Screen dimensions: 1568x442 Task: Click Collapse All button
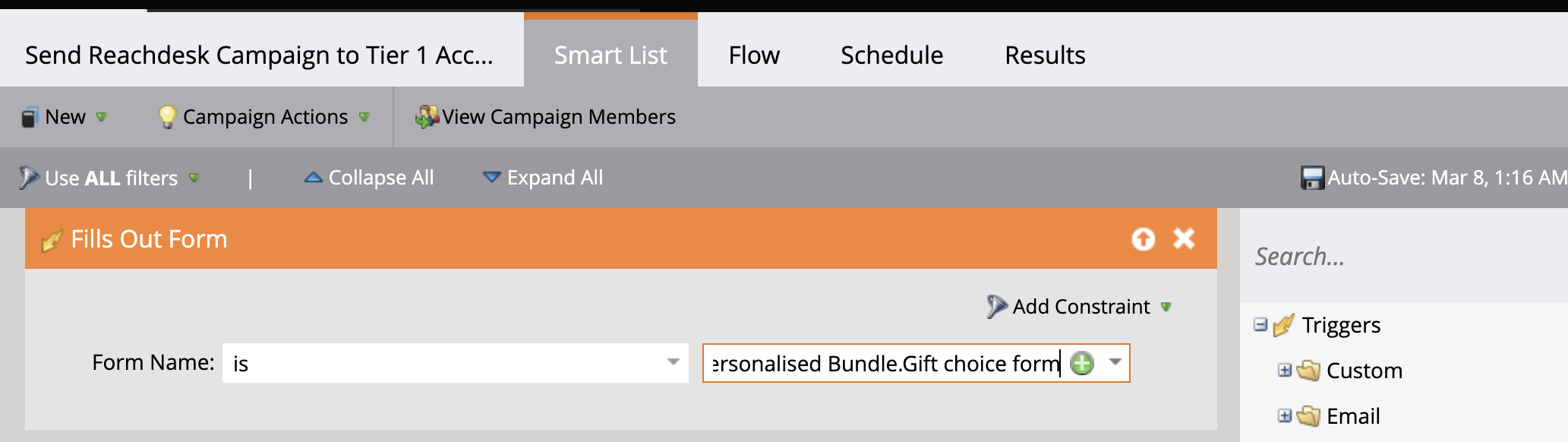tap(369, 178)
